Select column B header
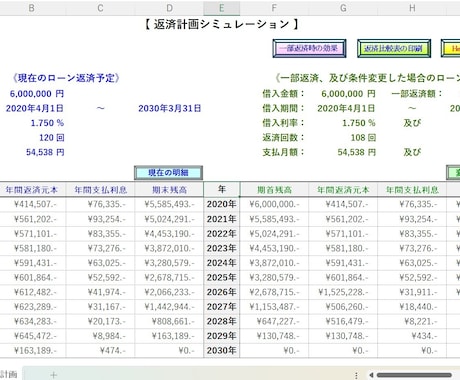 [32, 8]
